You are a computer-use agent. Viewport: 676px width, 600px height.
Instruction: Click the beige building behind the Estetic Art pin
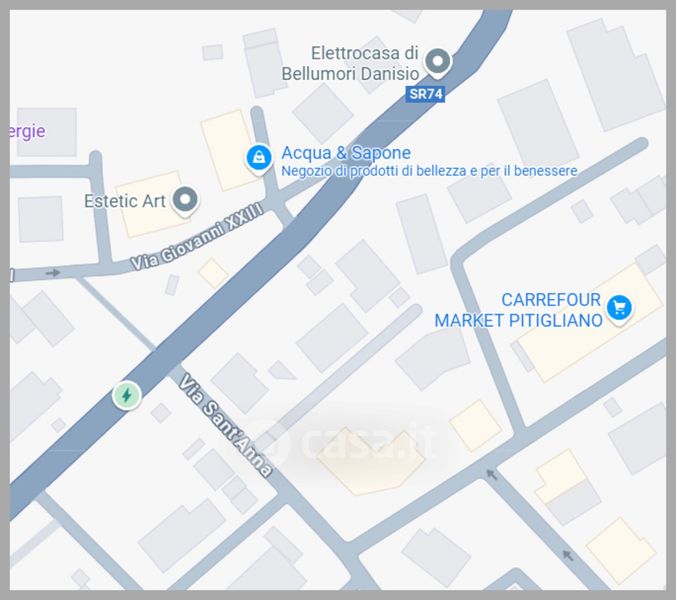[x=151, y=204]
